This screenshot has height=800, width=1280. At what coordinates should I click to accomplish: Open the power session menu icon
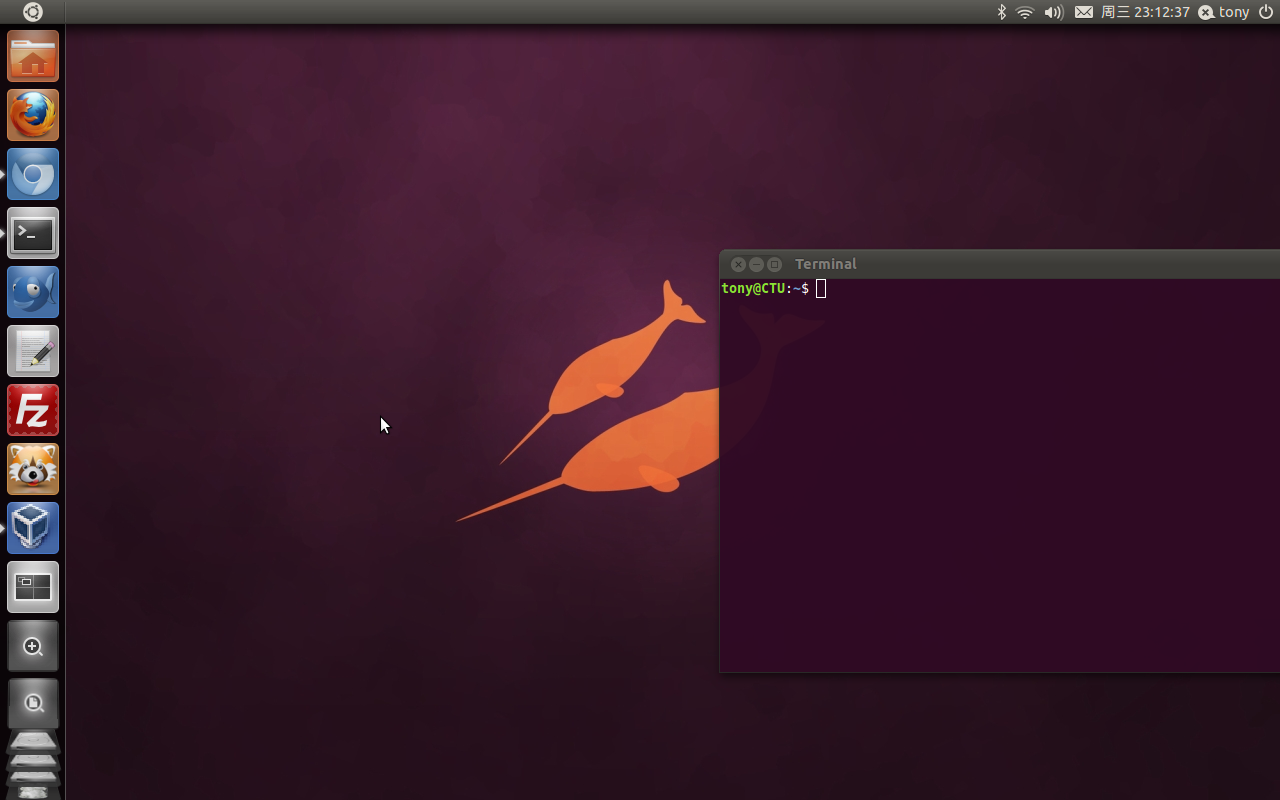[1265, 12]
